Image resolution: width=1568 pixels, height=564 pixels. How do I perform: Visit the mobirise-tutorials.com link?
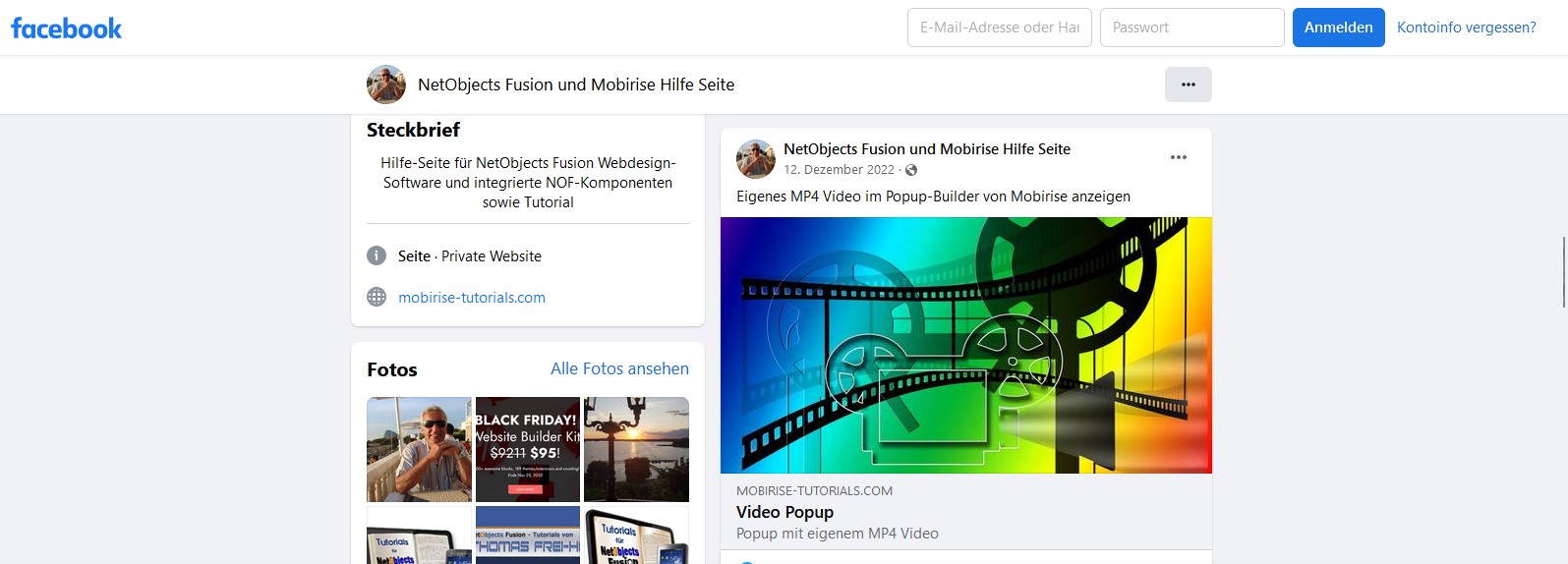[x=471, y=297]
